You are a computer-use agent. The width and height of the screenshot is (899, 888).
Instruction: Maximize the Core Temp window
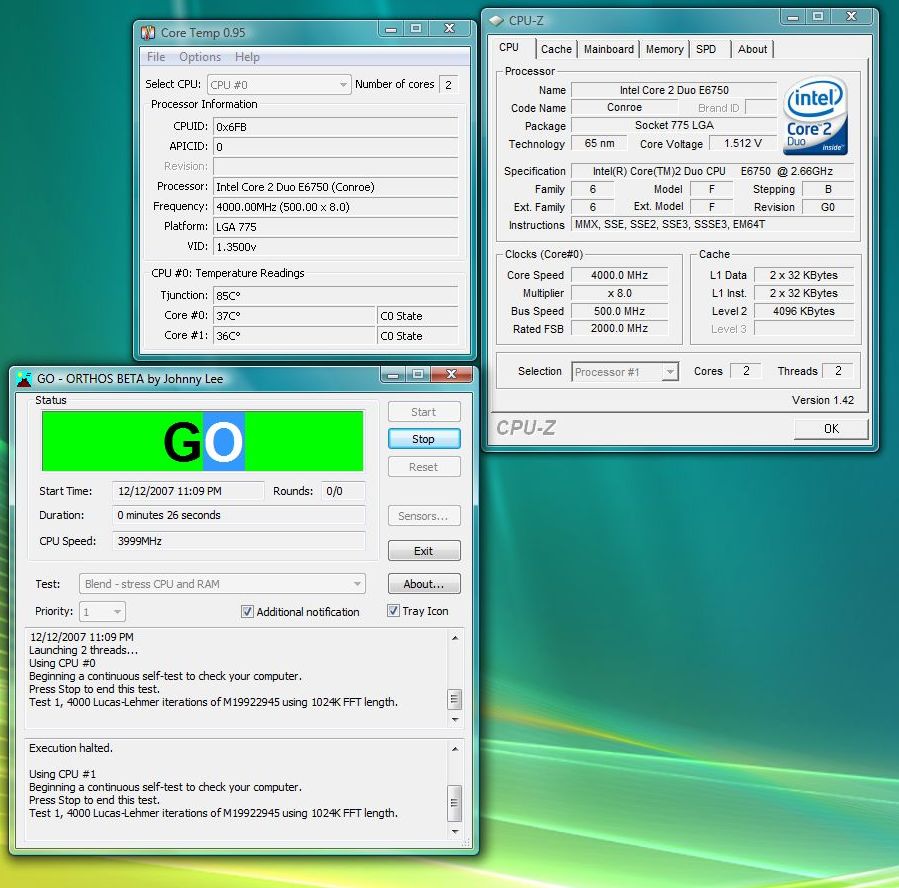click(416, 29)
